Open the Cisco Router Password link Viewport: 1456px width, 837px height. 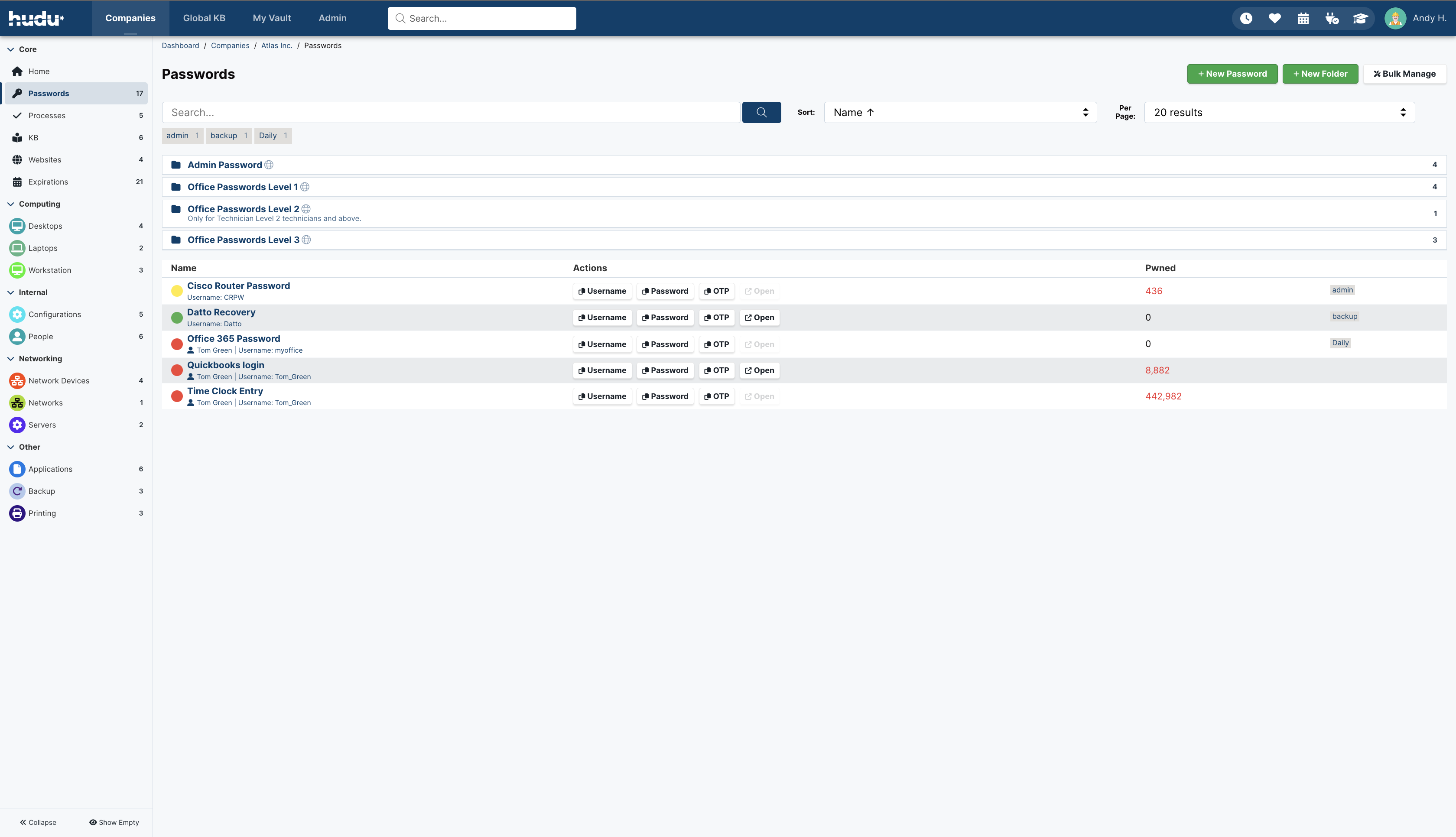[238, 285]
